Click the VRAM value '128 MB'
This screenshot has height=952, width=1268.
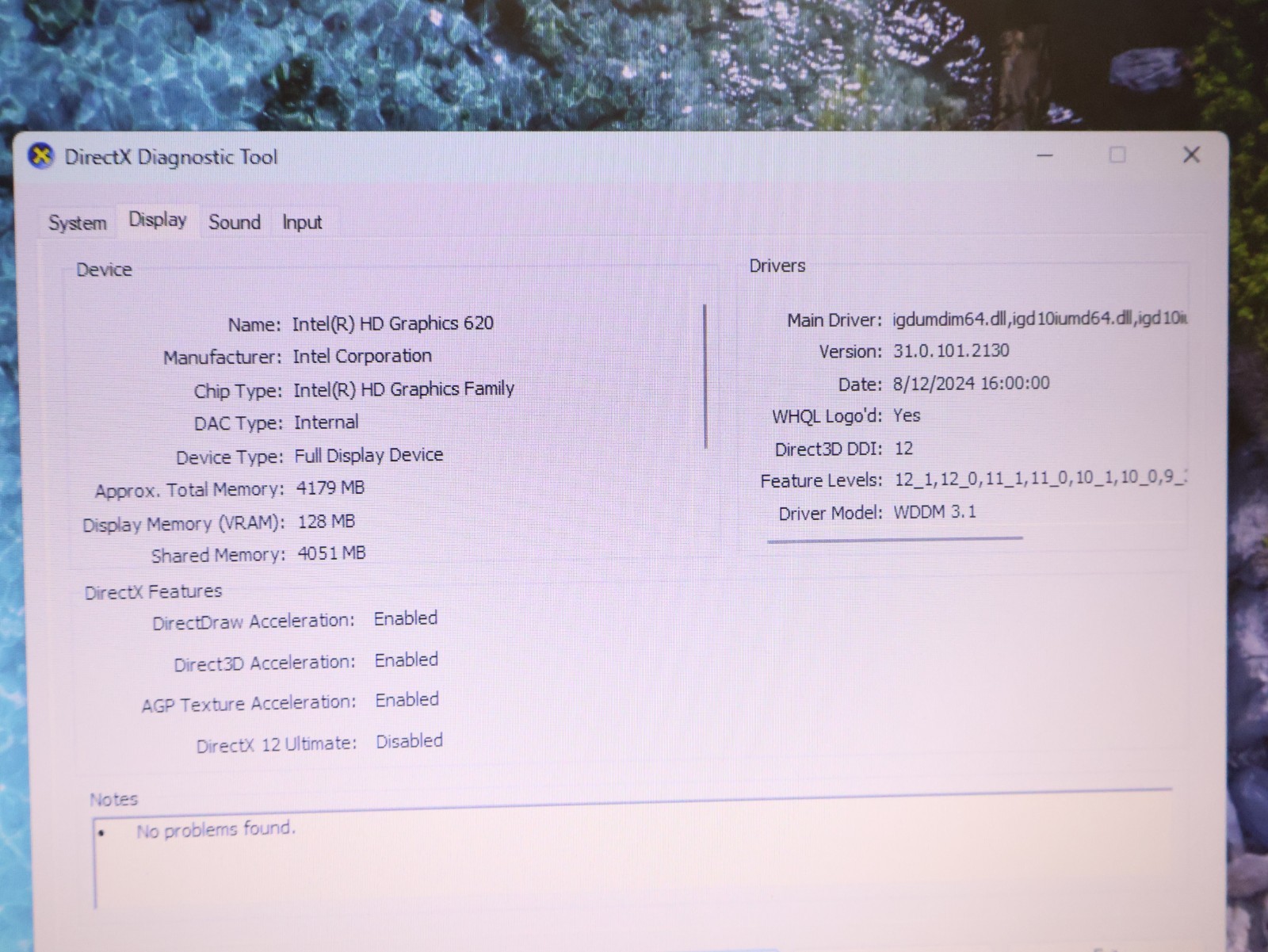(x=327, y=522)
